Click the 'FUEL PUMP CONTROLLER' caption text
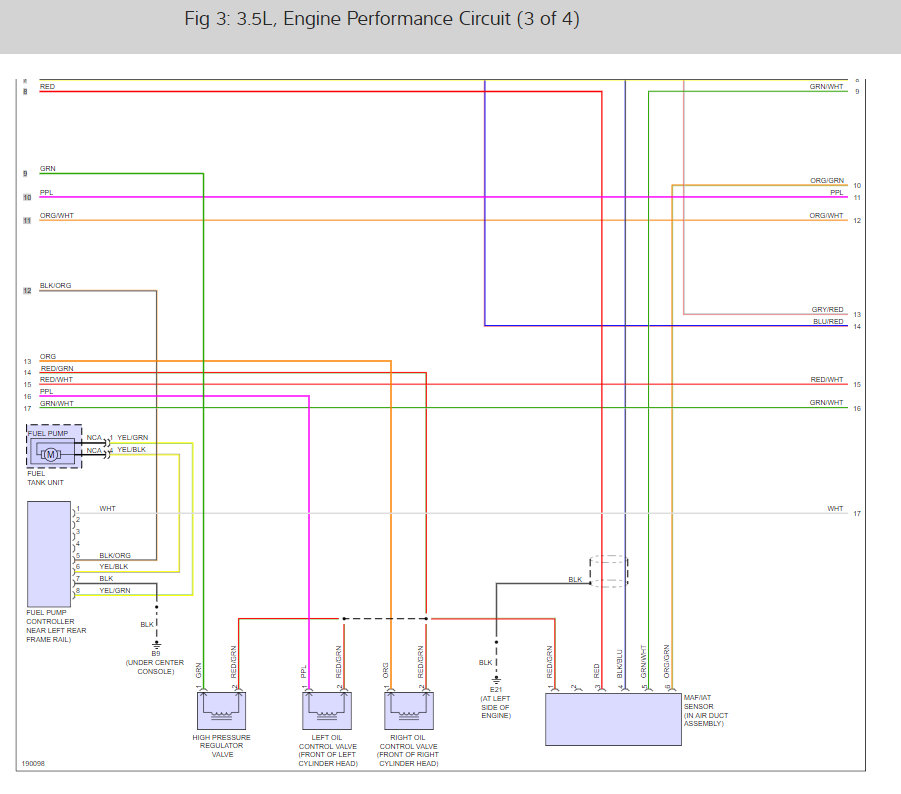Image resolution: width=901 pixels, height=794 pixels. 56,626
